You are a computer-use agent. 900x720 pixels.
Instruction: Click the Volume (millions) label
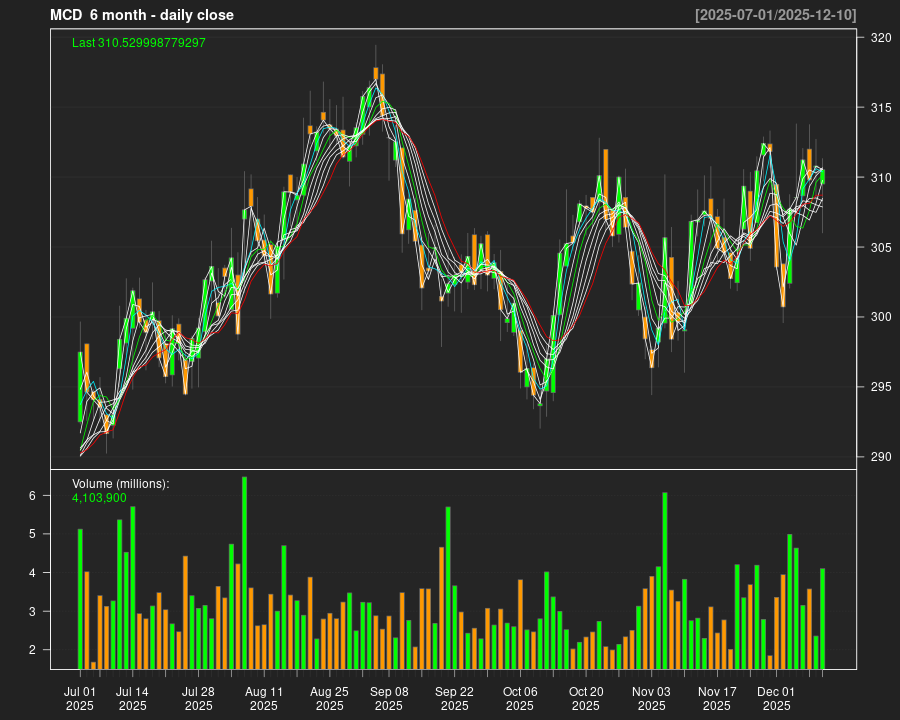click(121, 484)
